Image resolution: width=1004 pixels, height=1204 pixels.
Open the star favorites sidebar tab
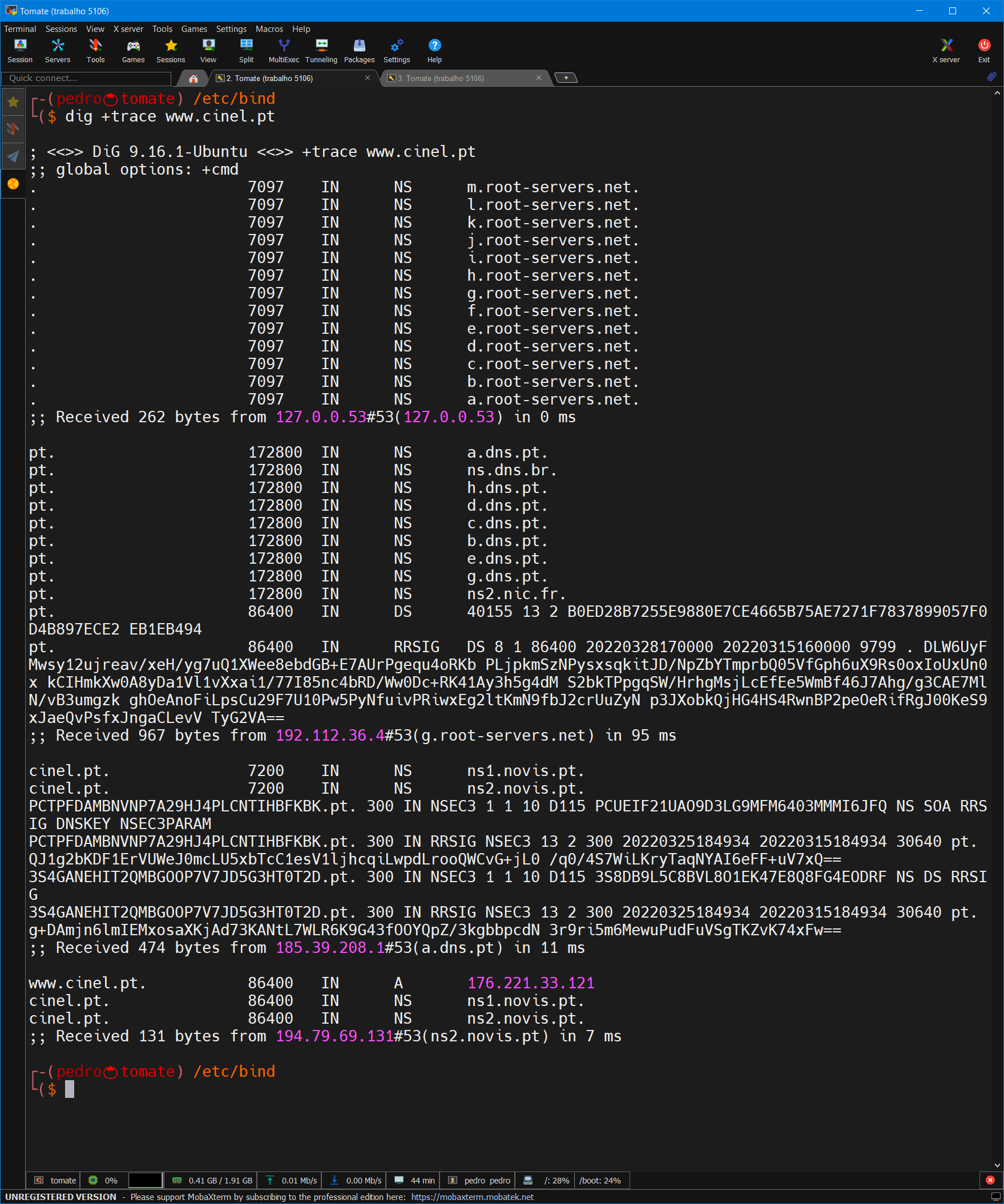coord(13,102)
